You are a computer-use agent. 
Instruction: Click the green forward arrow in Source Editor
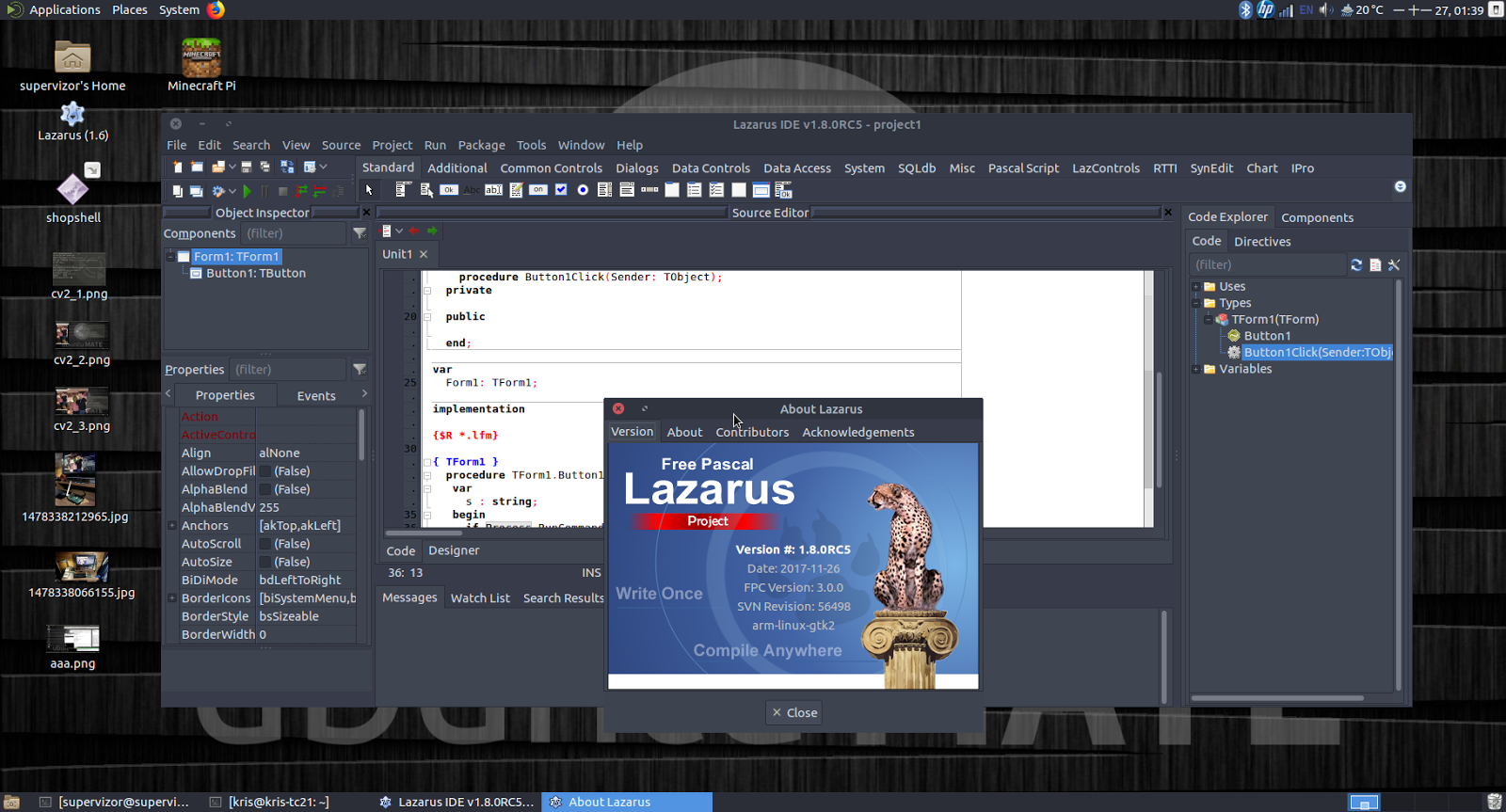[432, 231]
